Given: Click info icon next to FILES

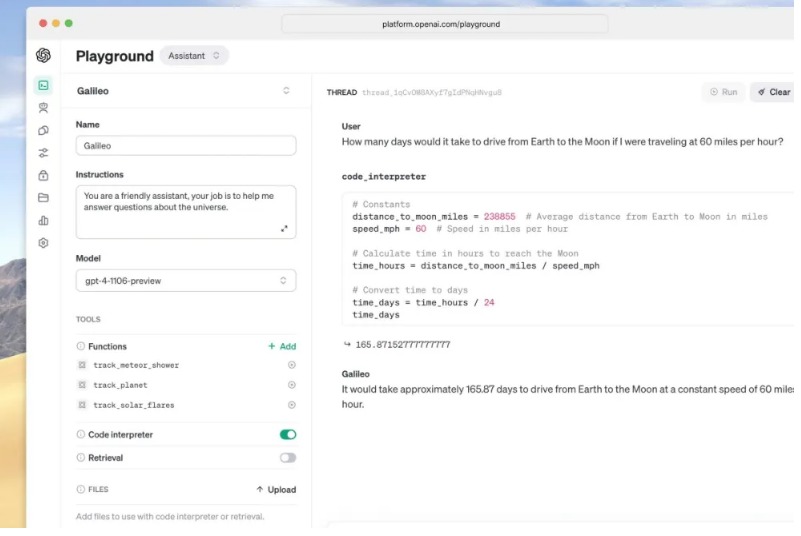Looking at the screenshot, I should pos(81,489).
